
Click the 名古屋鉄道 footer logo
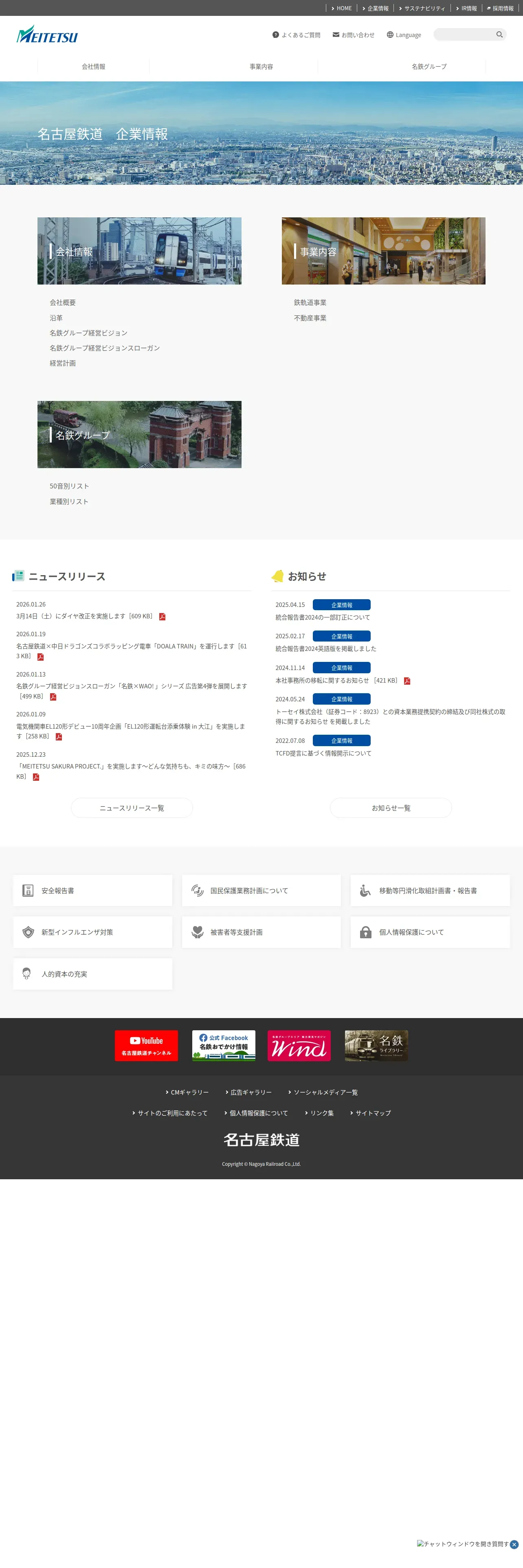pyautogui.click(x=262, y=1140)
